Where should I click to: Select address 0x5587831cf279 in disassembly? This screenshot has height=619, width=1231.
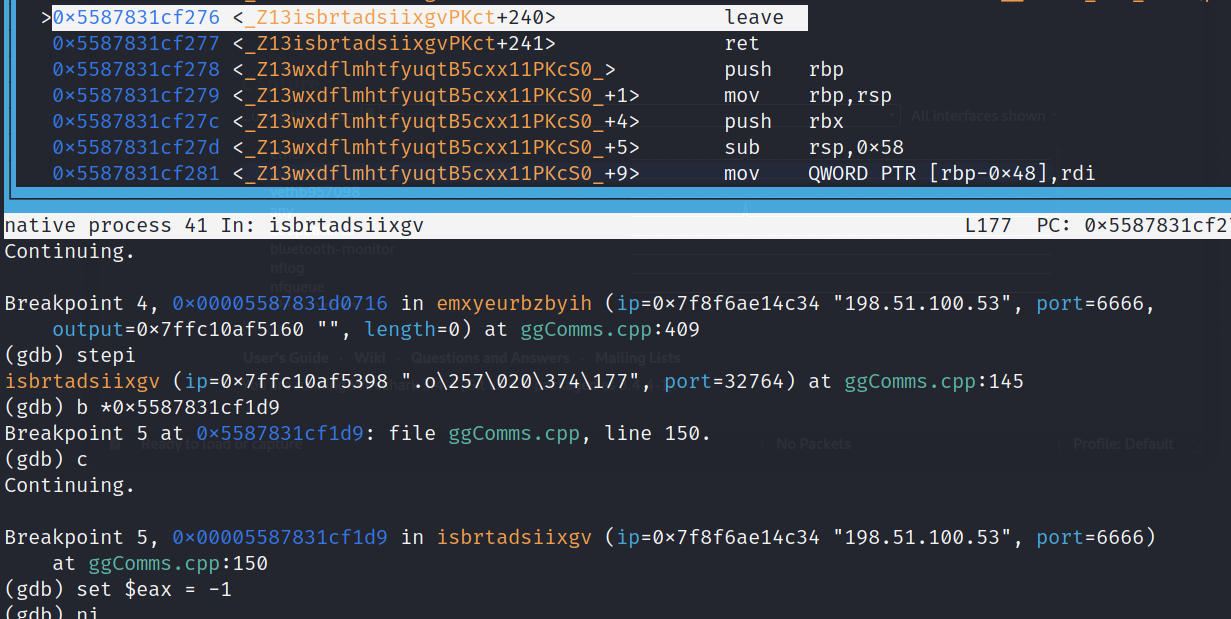pos(137,95)
